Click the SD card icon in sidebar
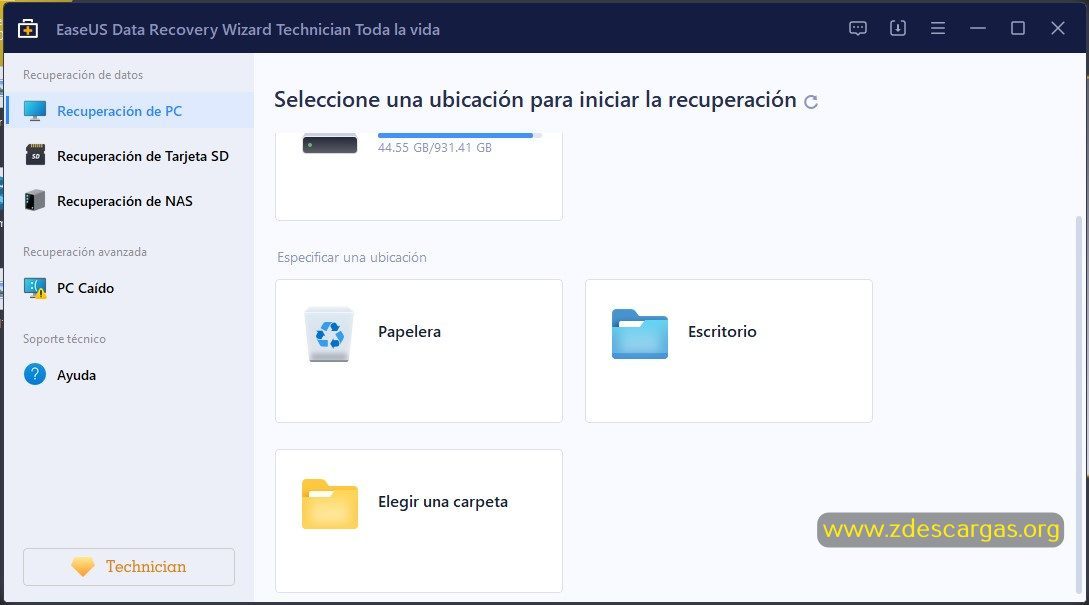The height and width of the screenshot is (605, 1089). click(x=35, y=156)
